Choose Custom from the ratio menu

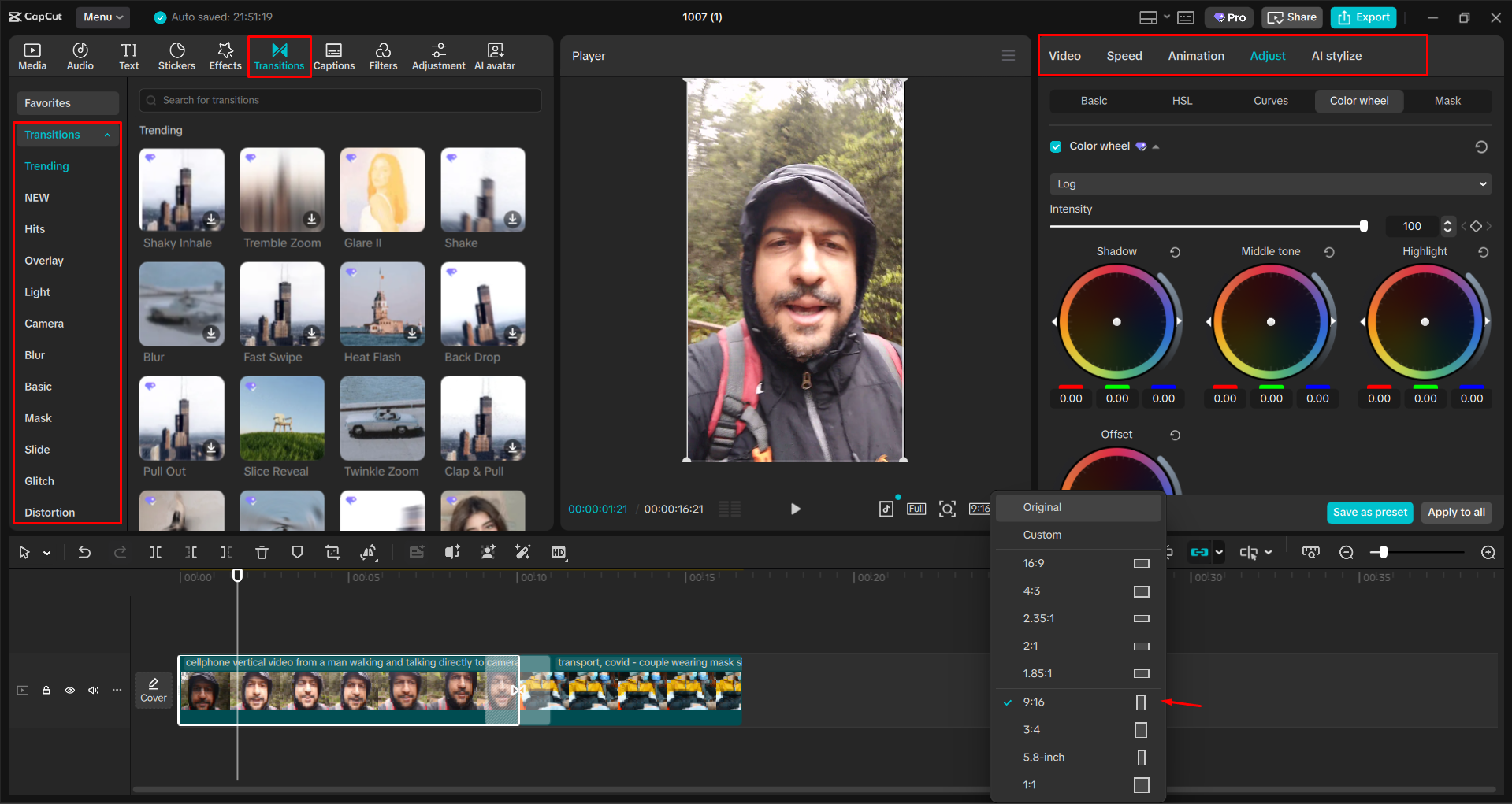(x=1042, y=535)
